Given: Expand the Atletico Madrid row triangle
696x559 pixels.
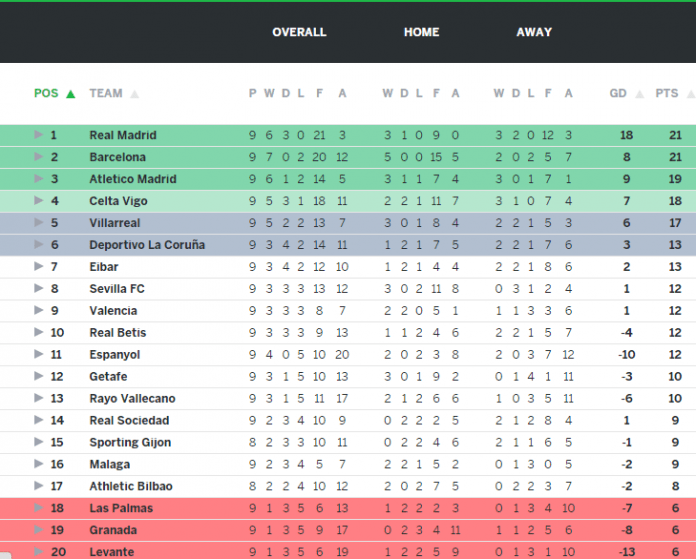Looking at the screenshot, I should click(x=39, y=178).
